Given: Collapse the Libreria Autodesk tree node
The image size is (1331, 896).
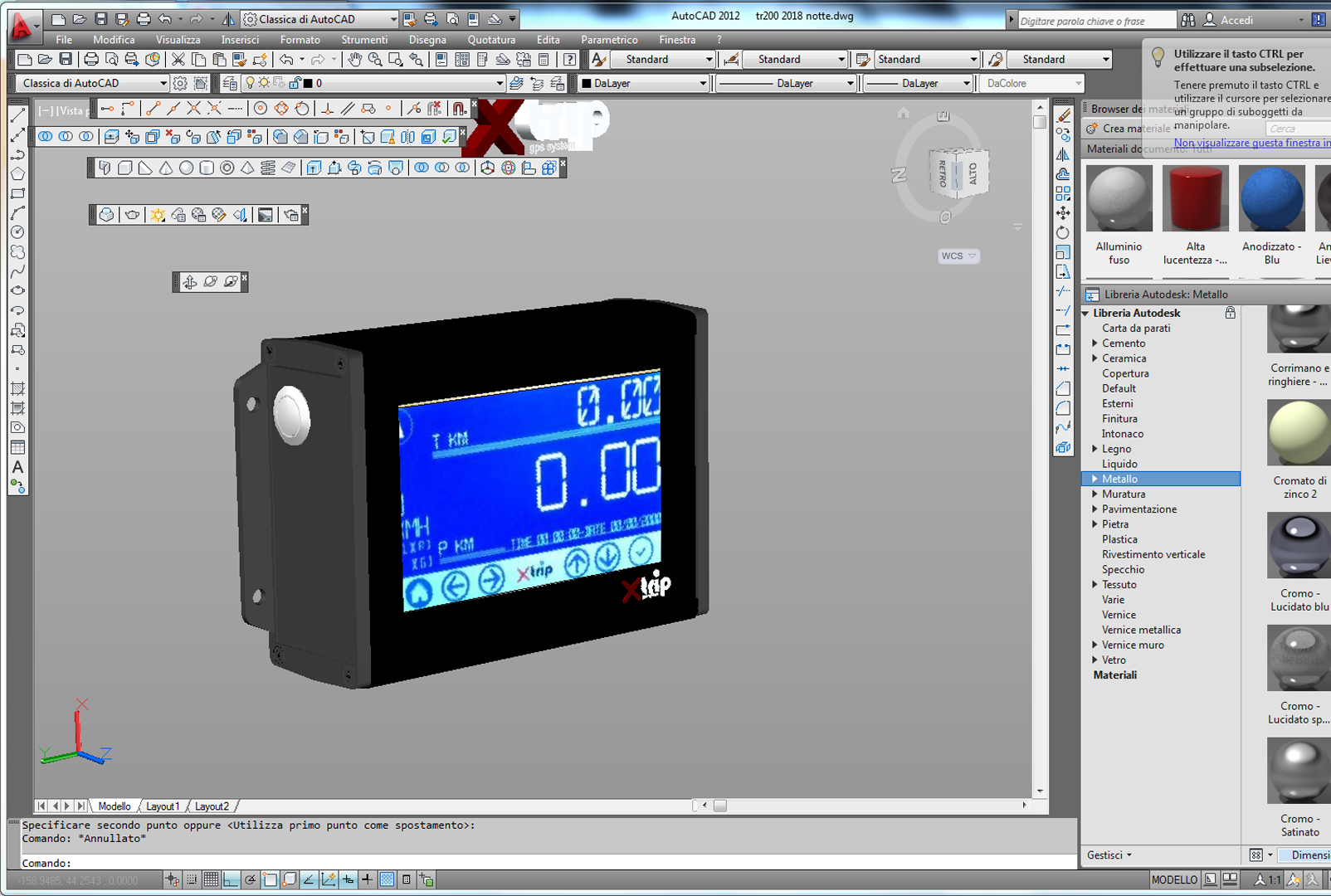Looking at the screenshot, I should 1085,314.
